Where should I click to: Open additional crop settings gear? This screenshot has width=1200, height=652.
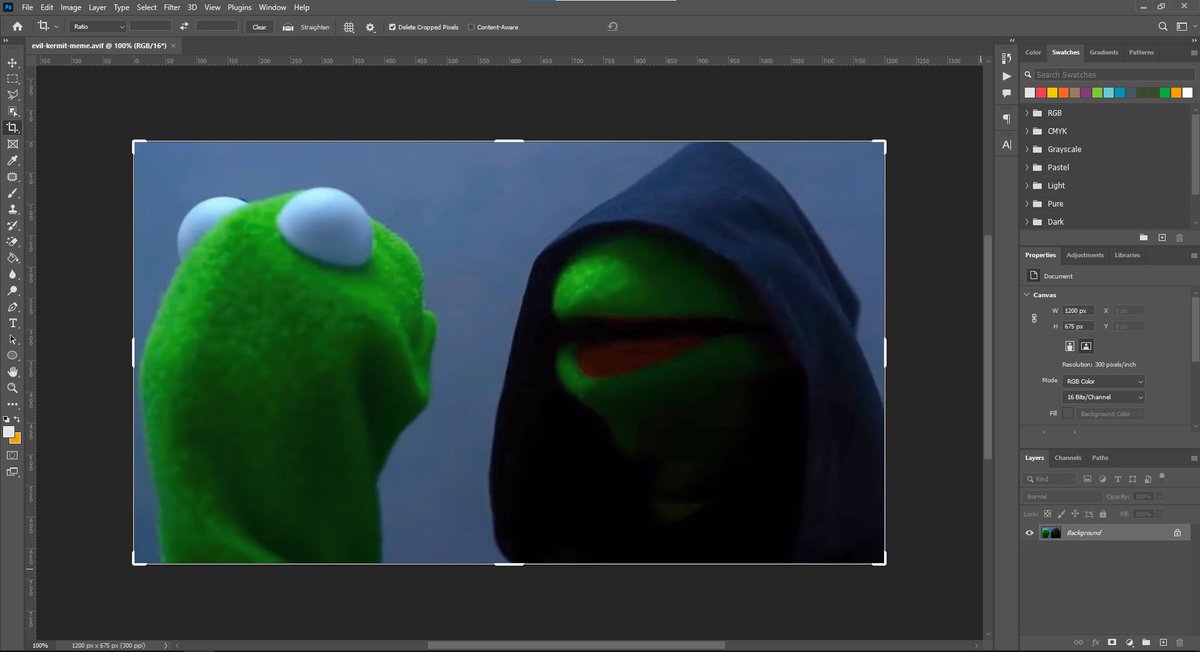[x=371, y=27]
